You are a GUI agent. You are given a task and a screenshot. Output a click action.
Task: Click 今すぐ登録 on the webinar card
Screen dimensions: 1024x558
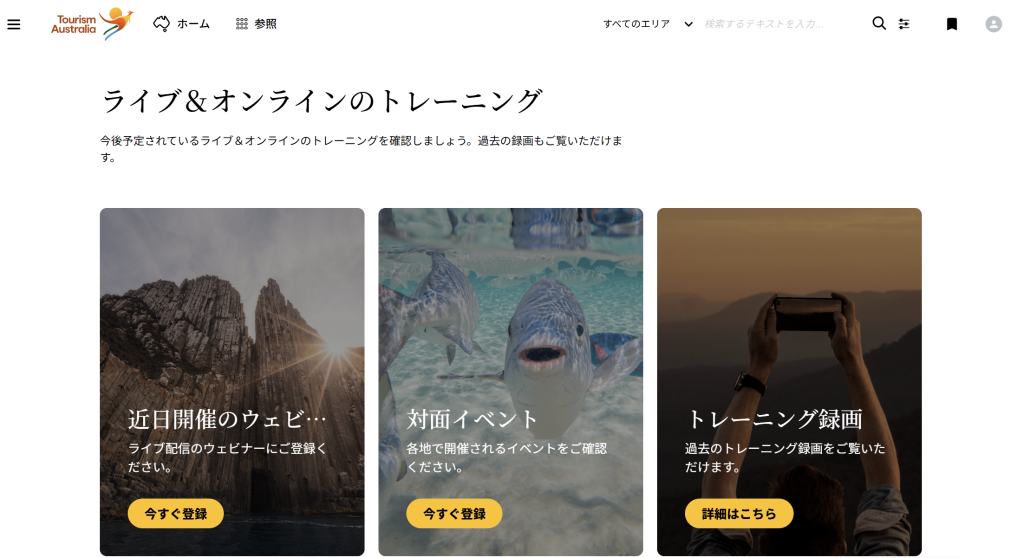click(176, 514)
